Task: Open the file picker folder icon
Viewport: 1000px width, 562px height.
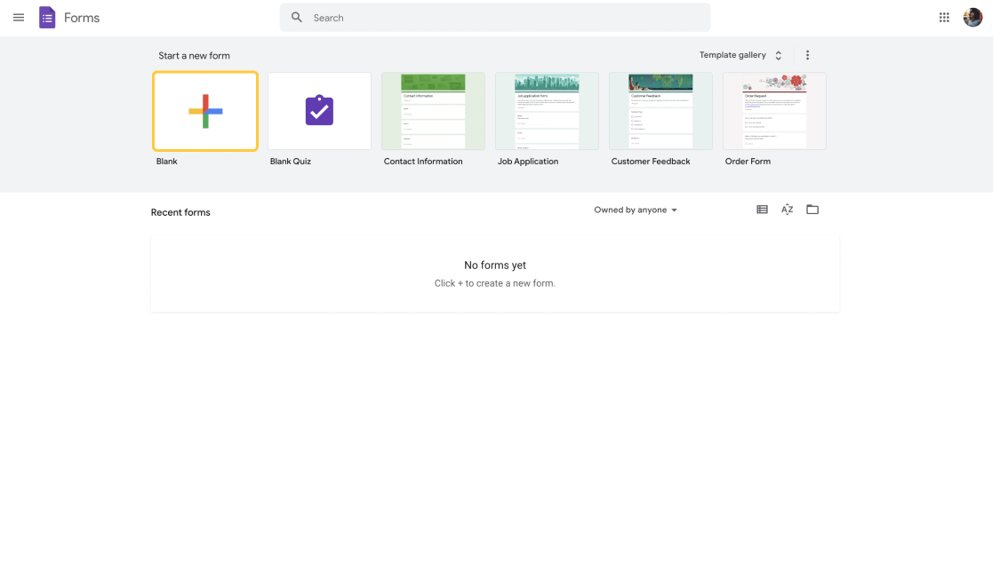Action: click(812, 209)
